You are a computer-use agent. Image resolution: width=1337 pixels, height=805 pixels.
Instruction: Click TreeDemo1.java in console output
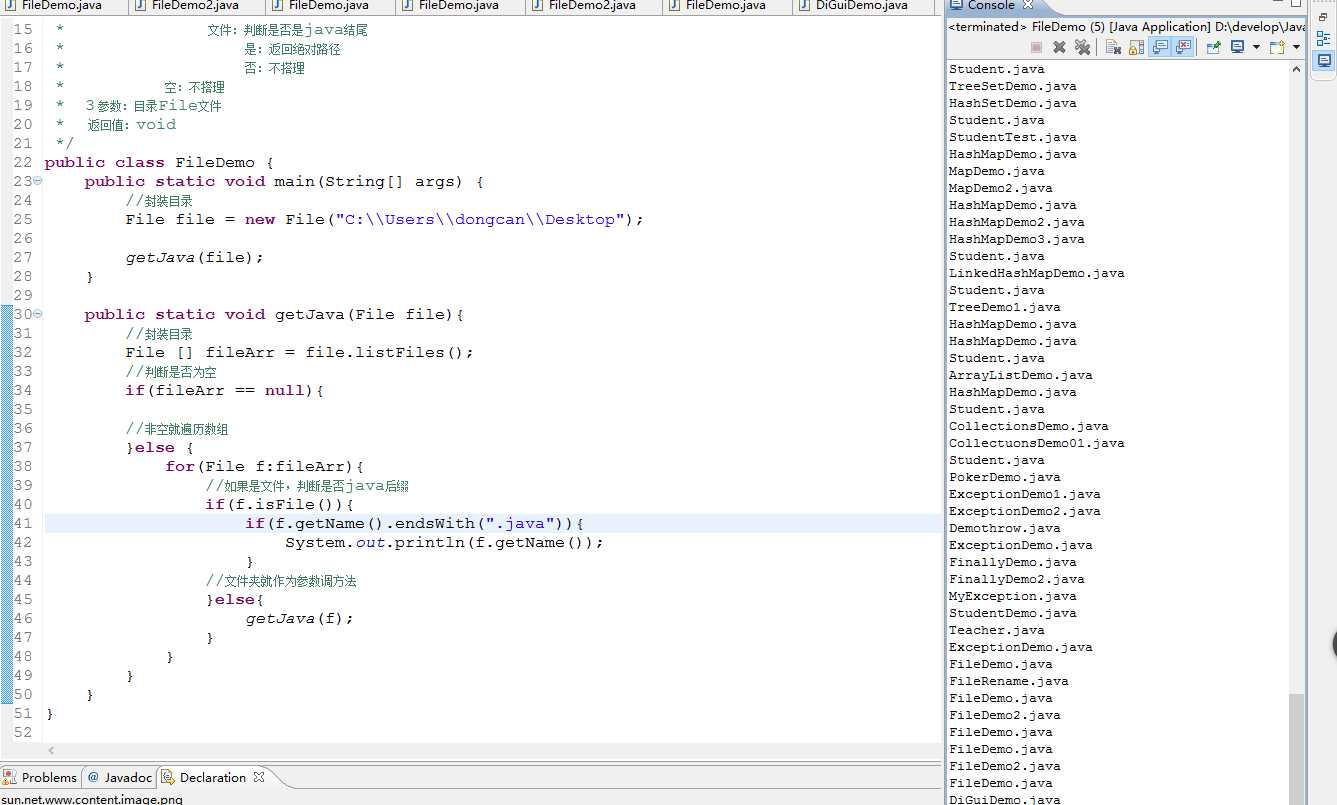tap(1004, 307)
